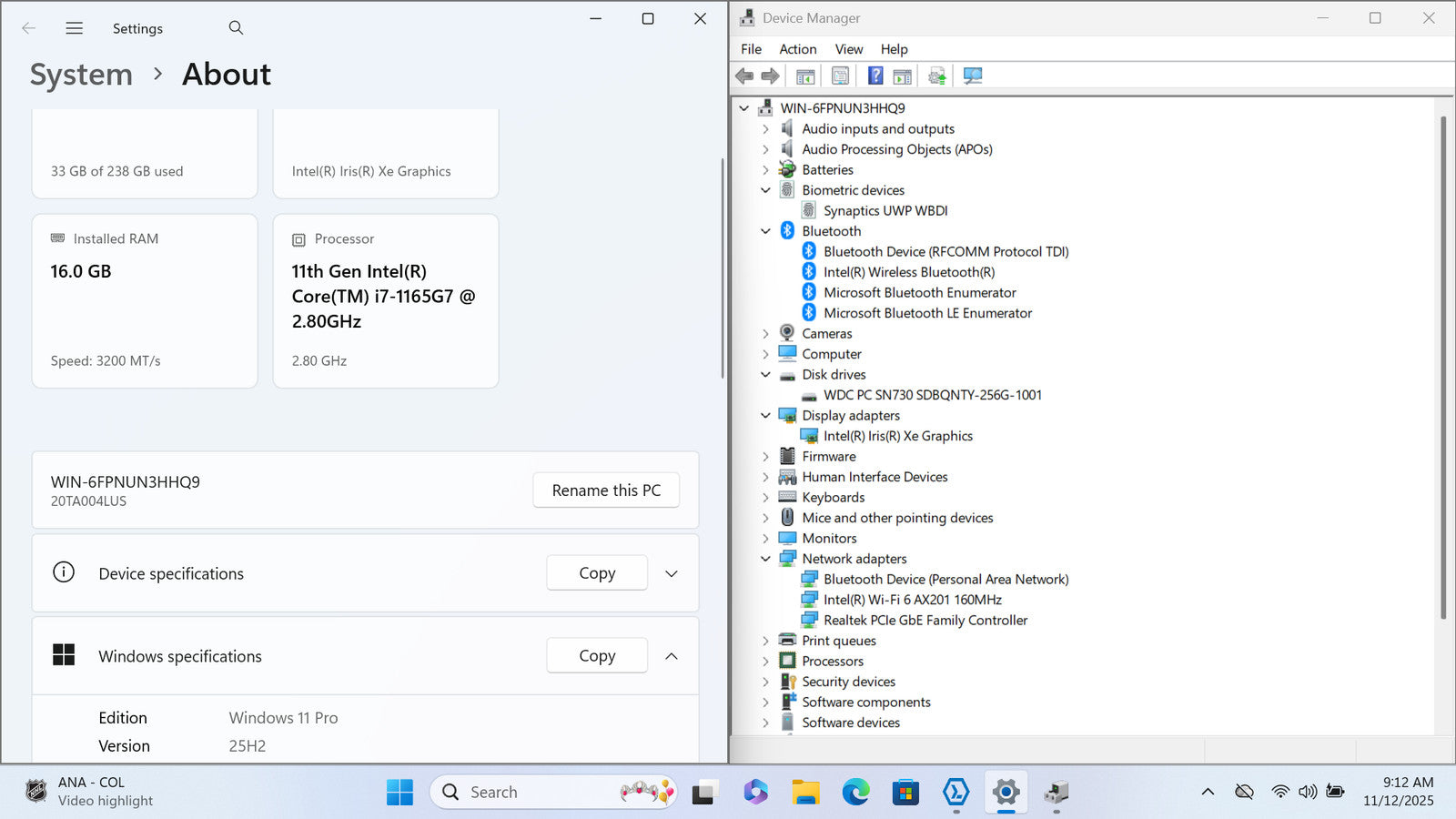The height and width of the screenshot is (819, 1456).
Task: Open the Action menu
Action: coord(797,49)
